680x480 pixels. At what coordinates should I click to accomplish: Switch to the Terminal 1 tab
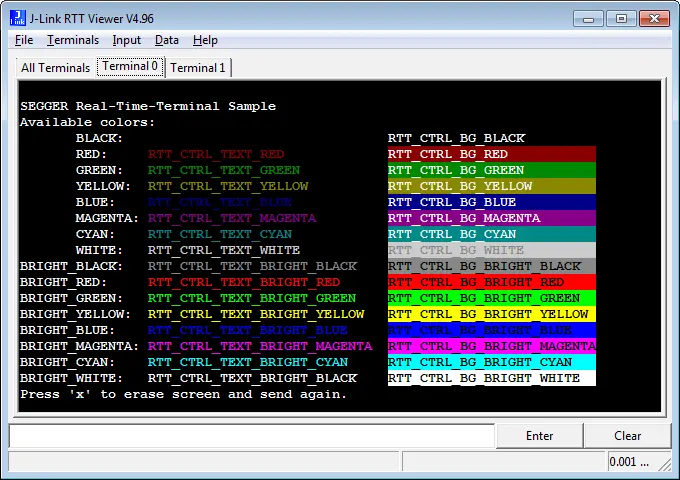[x=198, y=68]
